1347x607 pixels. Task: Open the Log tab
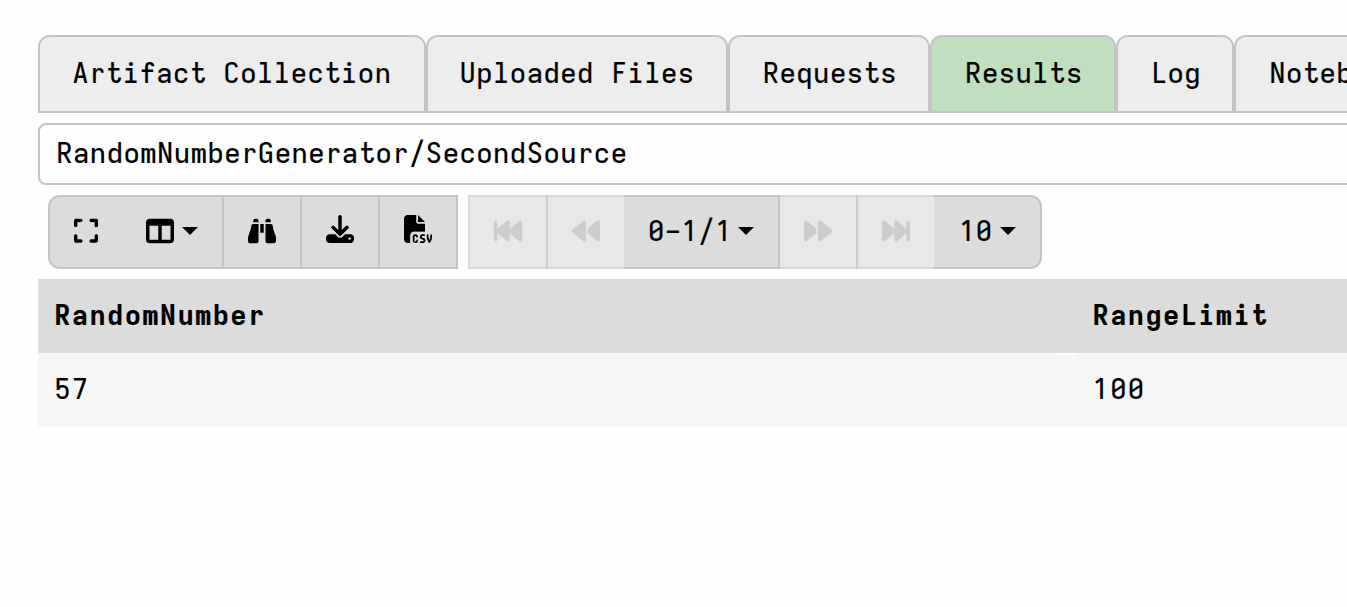1175,74
